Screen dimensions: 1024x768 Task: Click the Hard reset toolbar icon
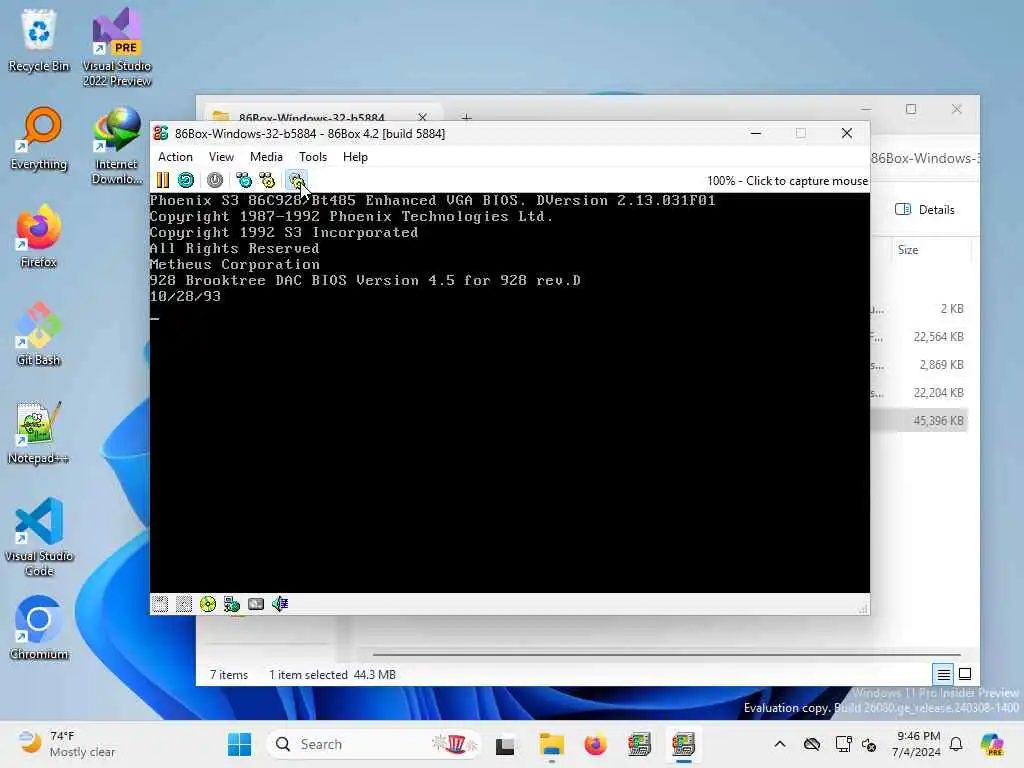tap(186, 180)
